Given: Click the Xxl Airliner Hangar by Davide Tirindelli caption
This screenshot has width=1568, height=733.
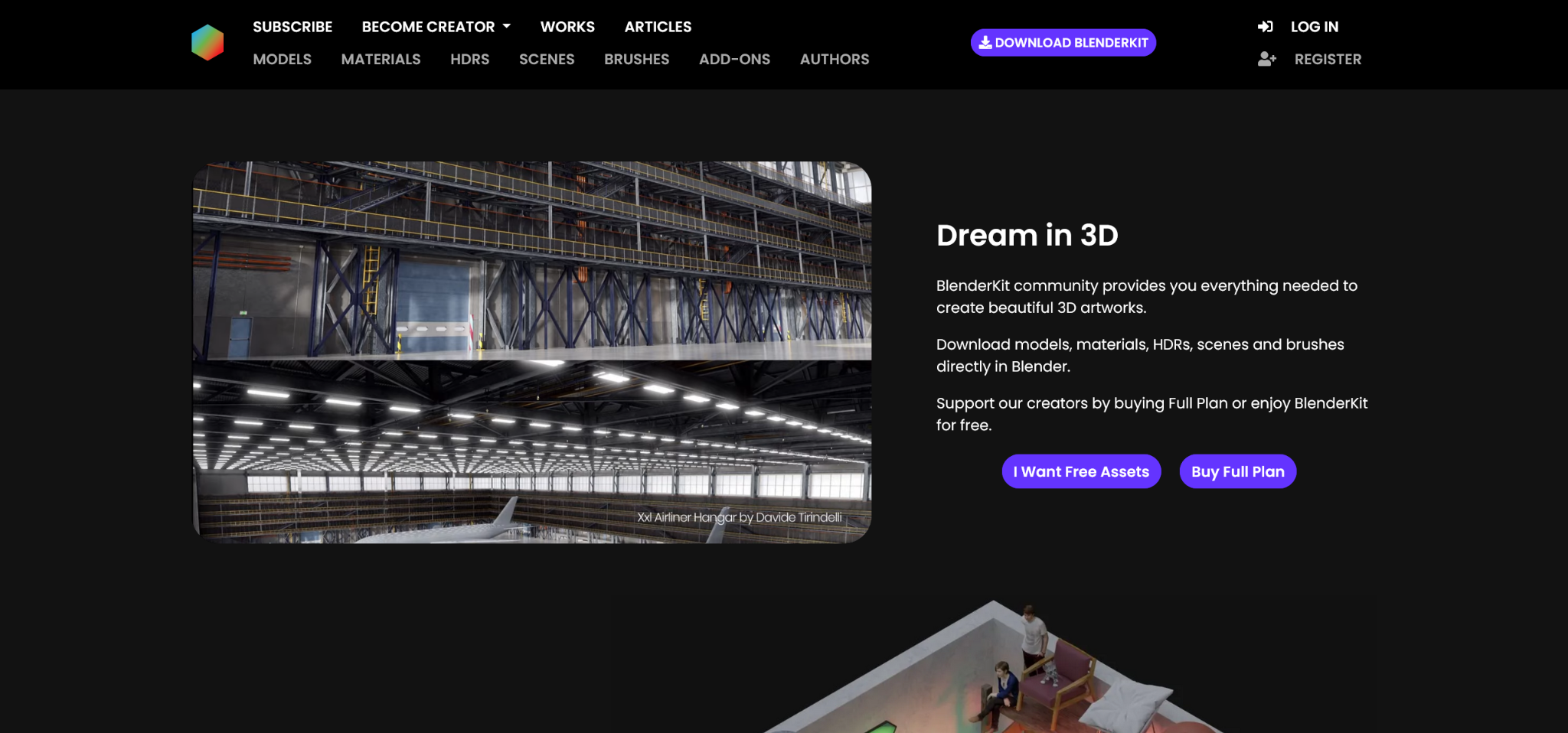Looking at the screenshot, I should (x=740, y=517).
